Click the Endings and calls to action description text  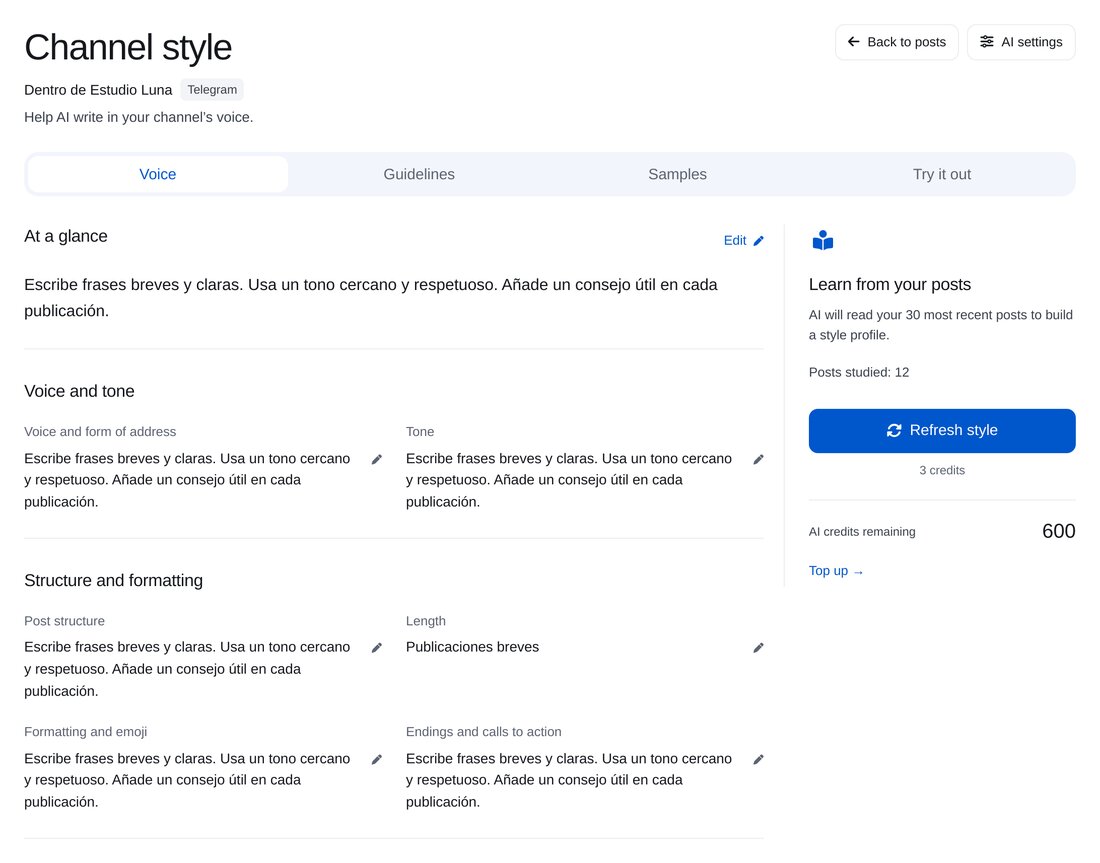click(568, 780)
